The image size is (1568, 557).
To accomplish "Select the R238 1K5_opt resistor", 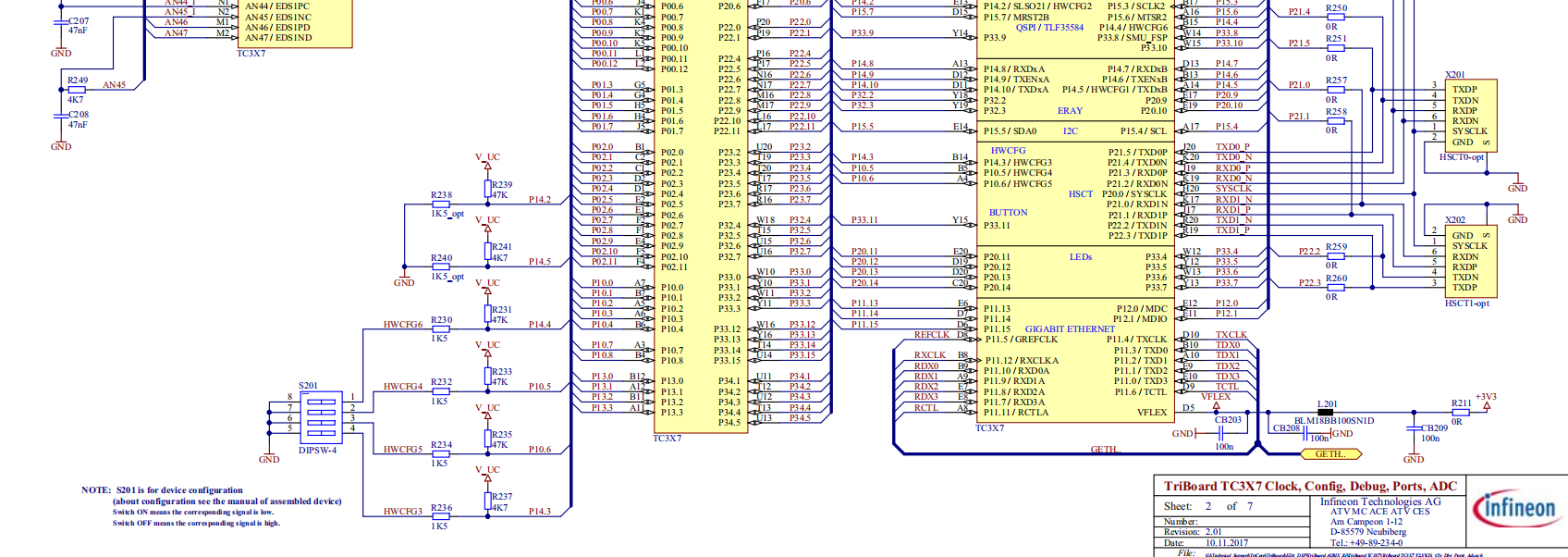I will click(x=441, y=204).
